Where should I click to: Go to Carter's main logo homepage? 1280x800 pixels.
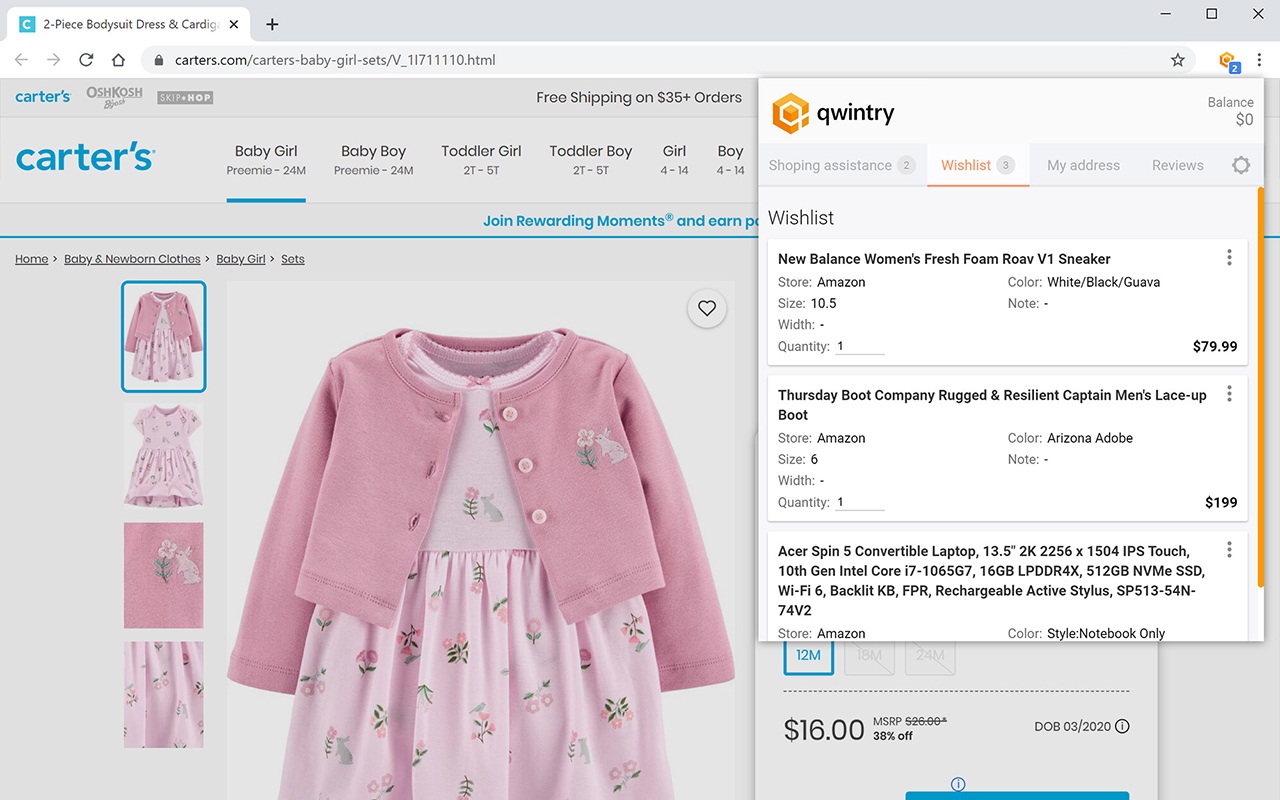[85, 157]
